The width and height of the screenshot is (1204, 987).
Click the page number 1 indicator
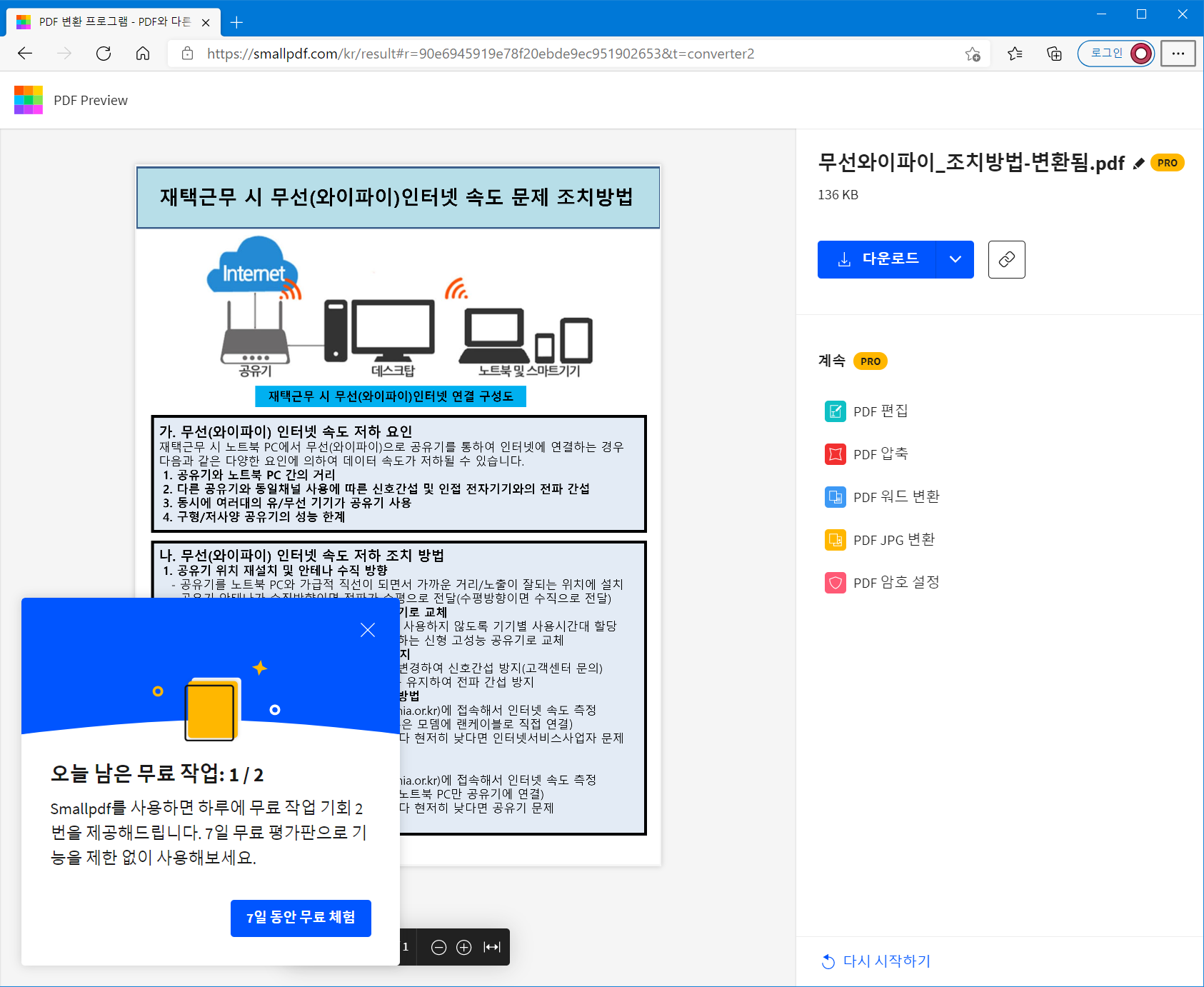pos(406,947)
